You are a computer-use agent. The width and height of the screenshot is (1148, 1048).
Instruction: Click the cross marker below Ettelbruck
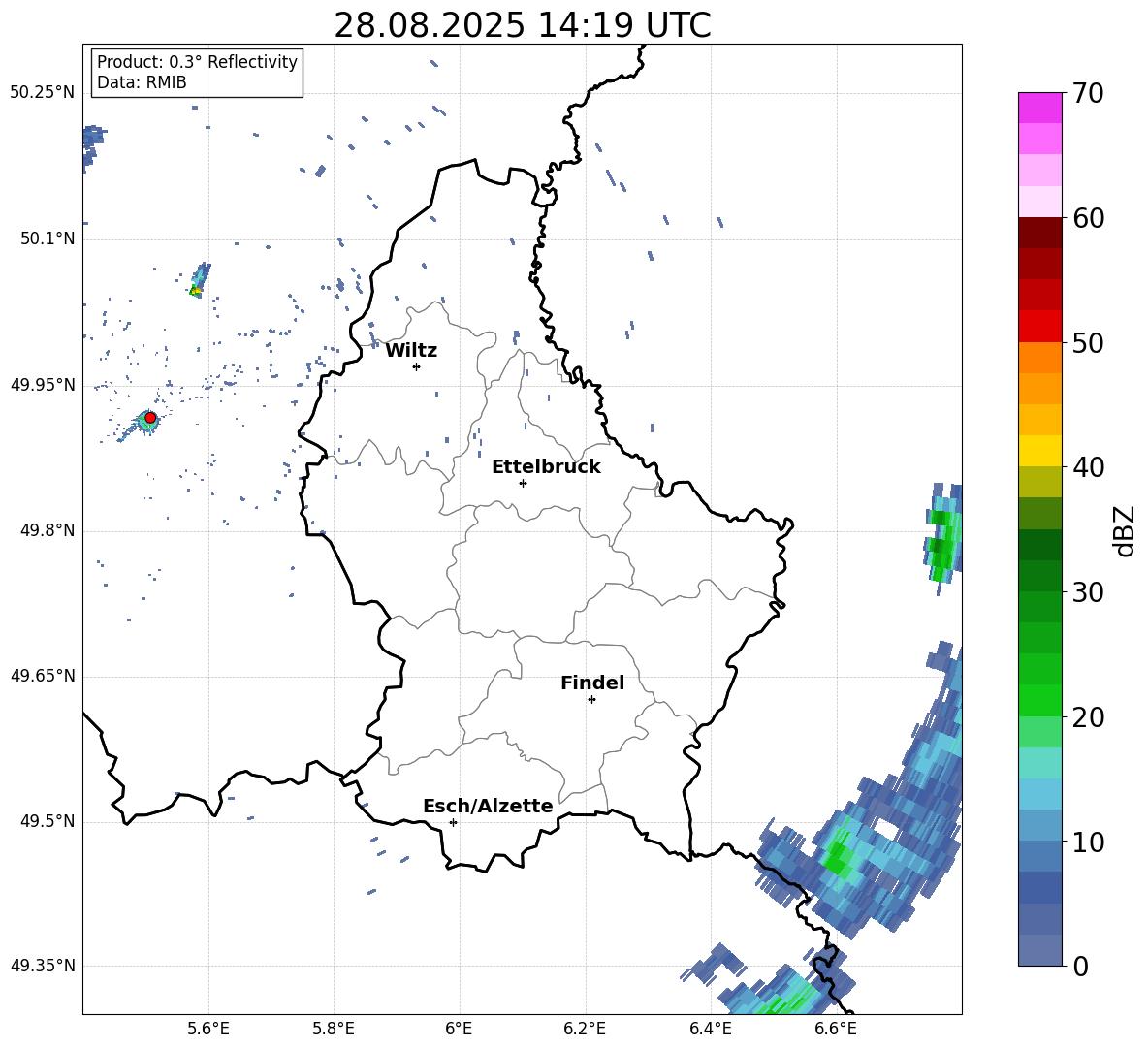coord(523,483)
